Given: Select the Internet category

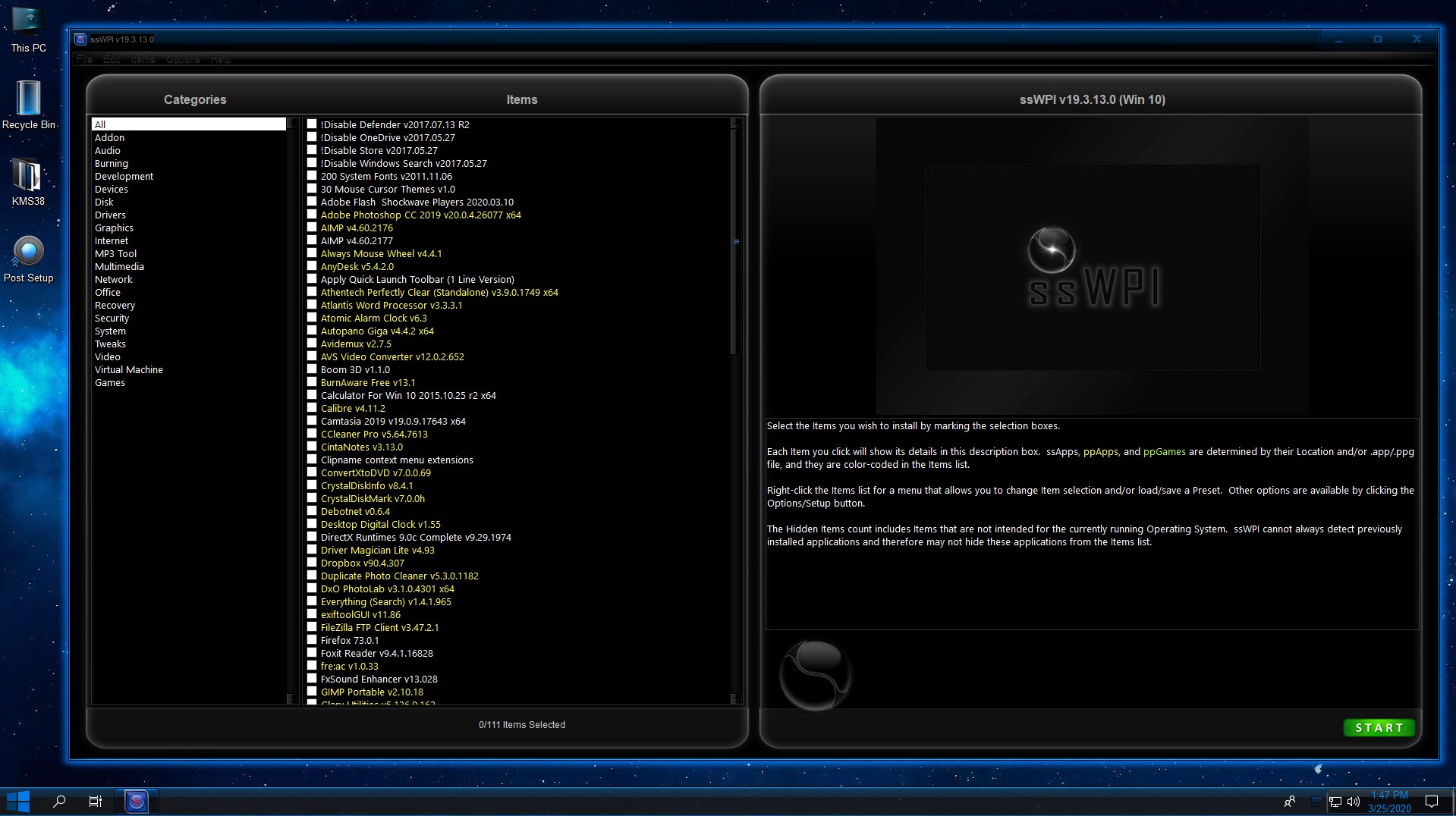Looking at the screenshot, I should [111, 240].
